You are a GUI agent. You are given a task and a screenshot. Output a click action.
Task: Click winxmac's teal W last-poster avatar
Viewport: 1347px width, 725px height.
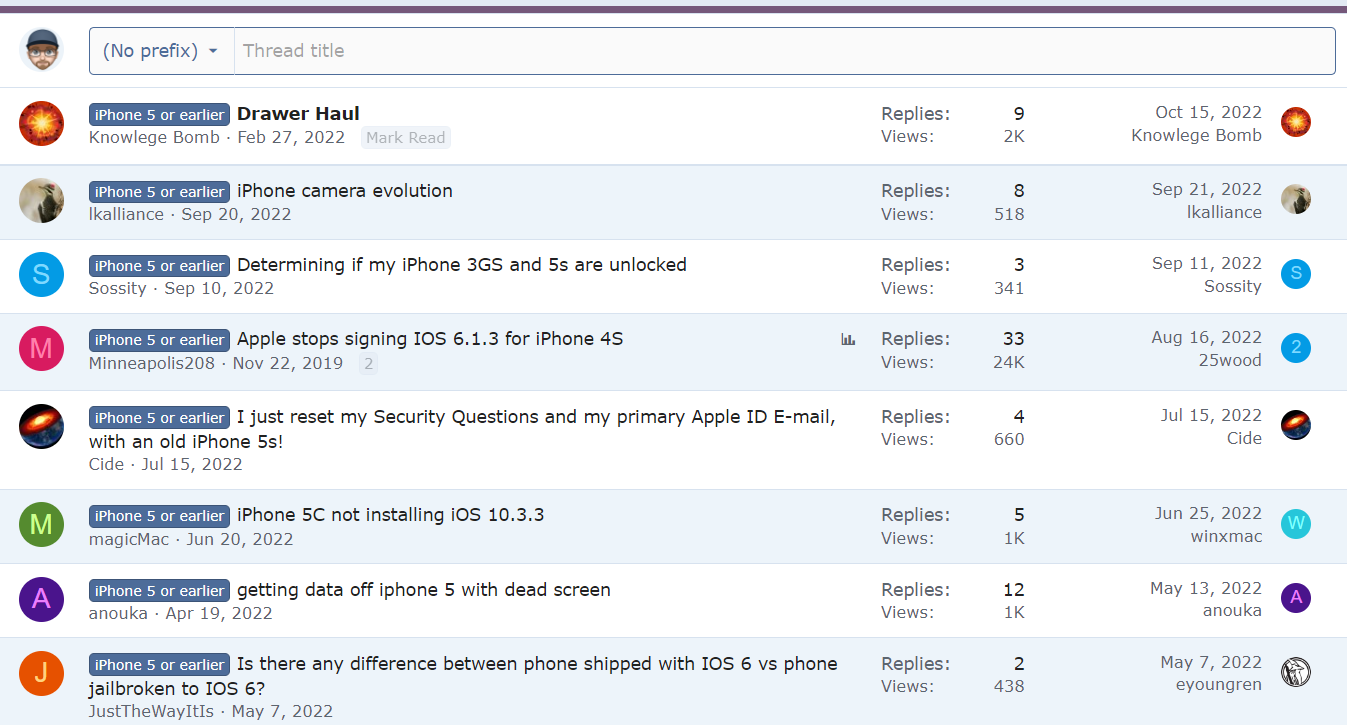(1295, 524)
